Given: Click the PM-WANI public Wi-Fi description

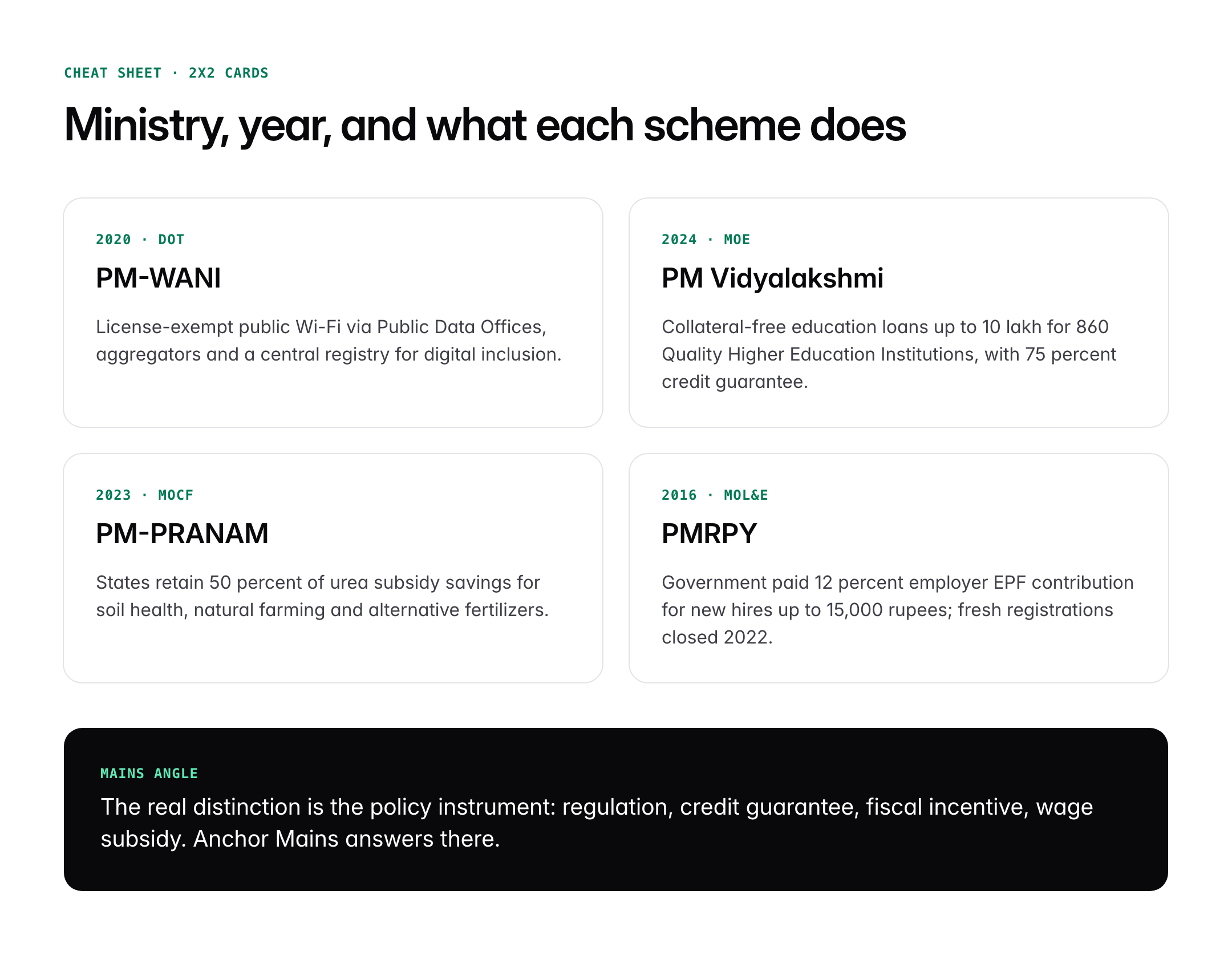Looking at the screenshot, I should (329, 340).
